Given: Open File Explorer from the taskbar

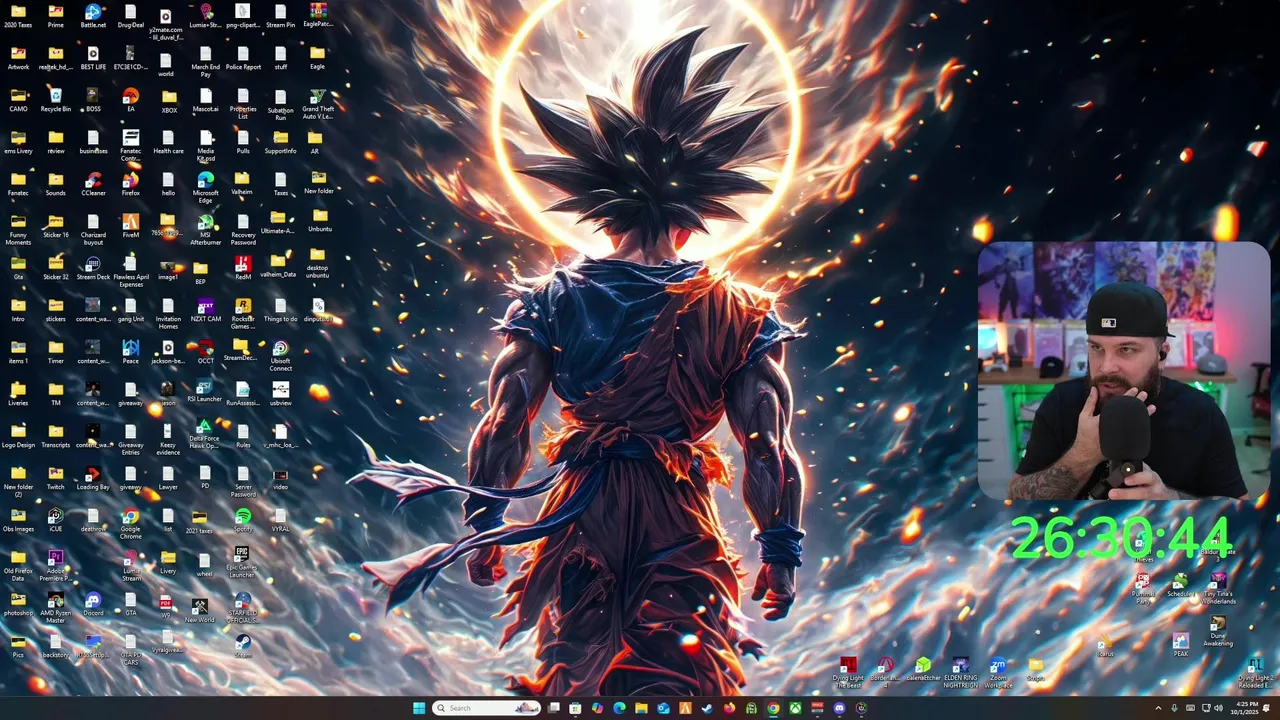Looking at the screenshot, I should [641, 708].
